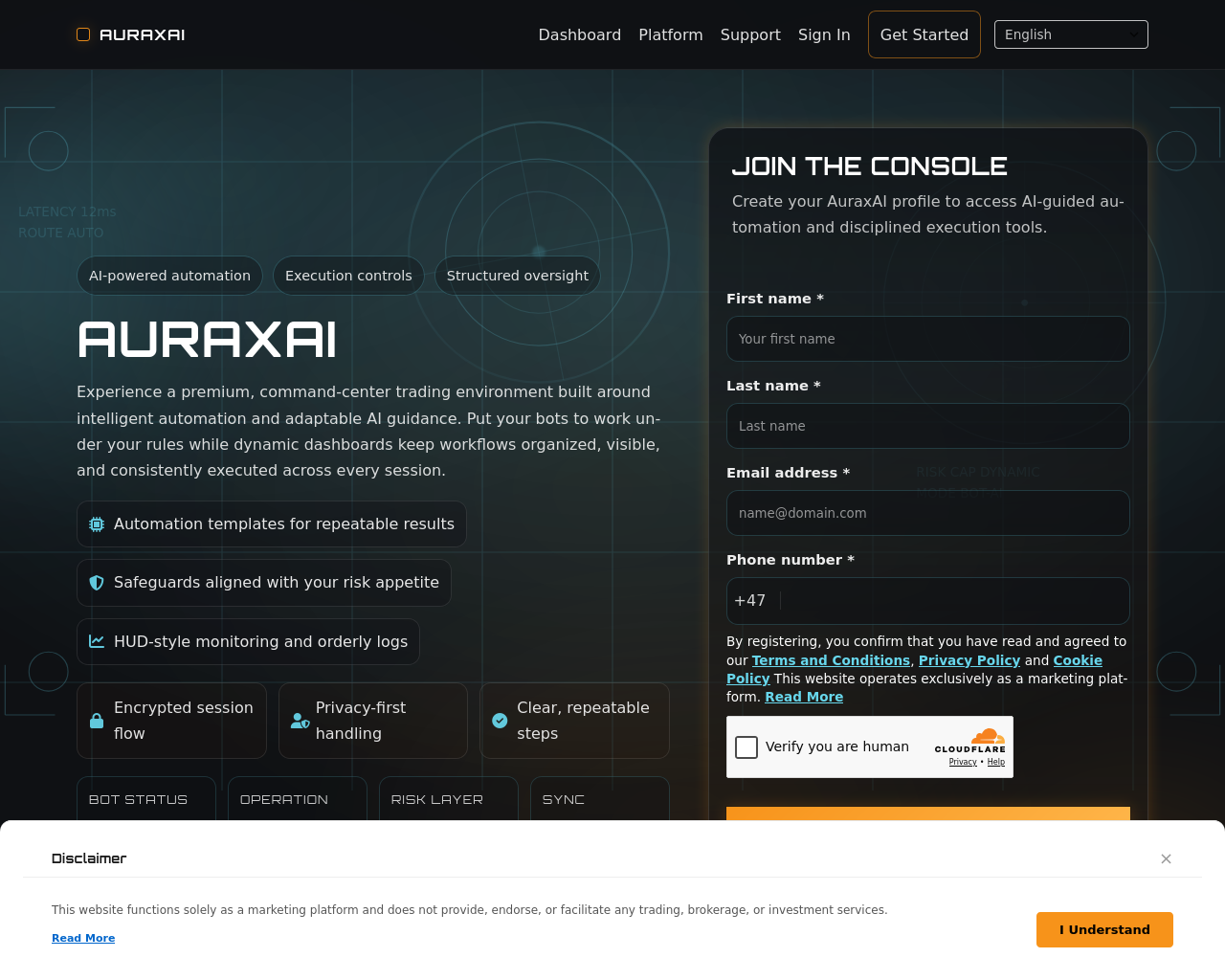Viewport: 1225px width, 980px height.
Task: Select Sign In in the navigation bar
Action: pos(824,34)
